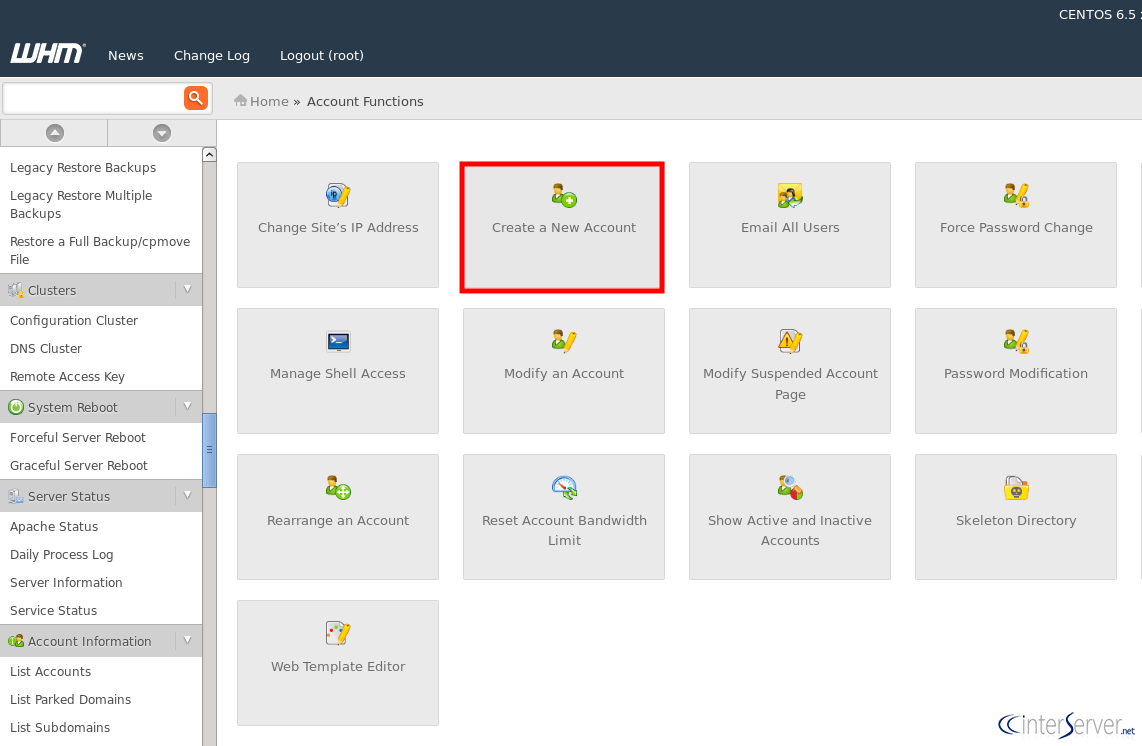Click the Clusters section icon
1142x746 pixels.
click(15, 290)
